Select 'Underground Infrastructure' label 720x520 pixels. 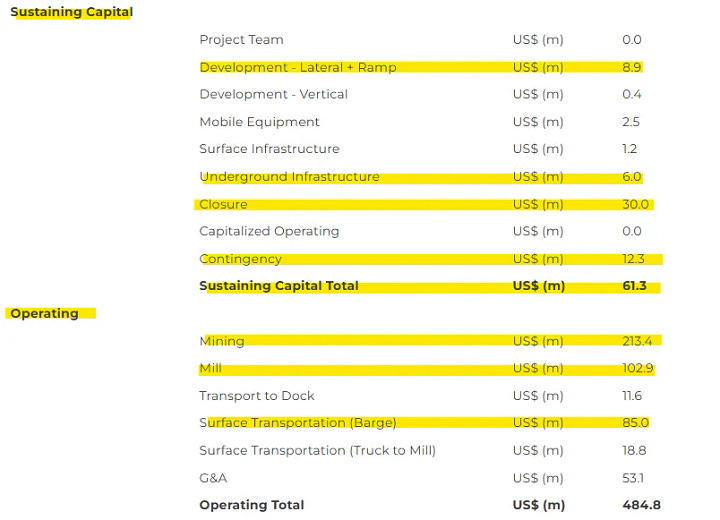(289, 176)
